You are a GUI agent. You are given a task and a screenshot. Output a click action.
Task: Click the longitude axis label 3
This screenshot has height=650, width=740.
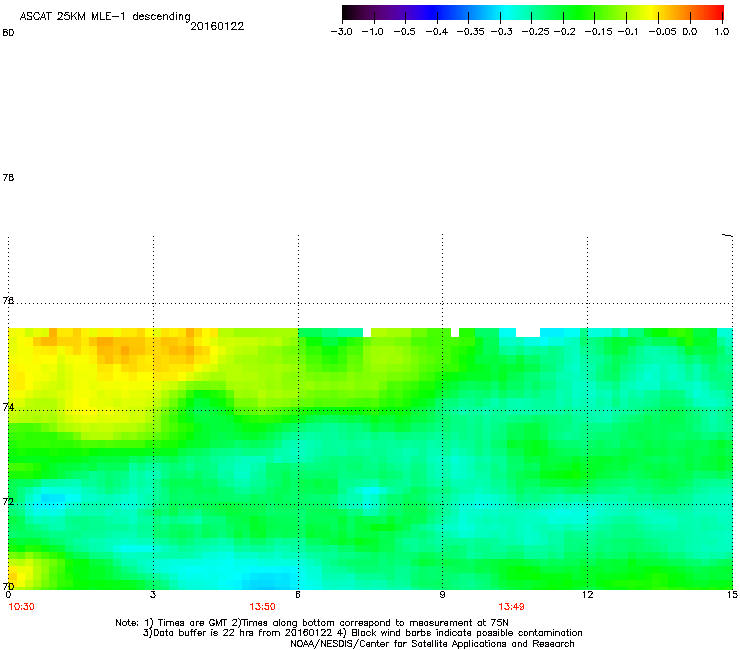click(x=153, y=595)
